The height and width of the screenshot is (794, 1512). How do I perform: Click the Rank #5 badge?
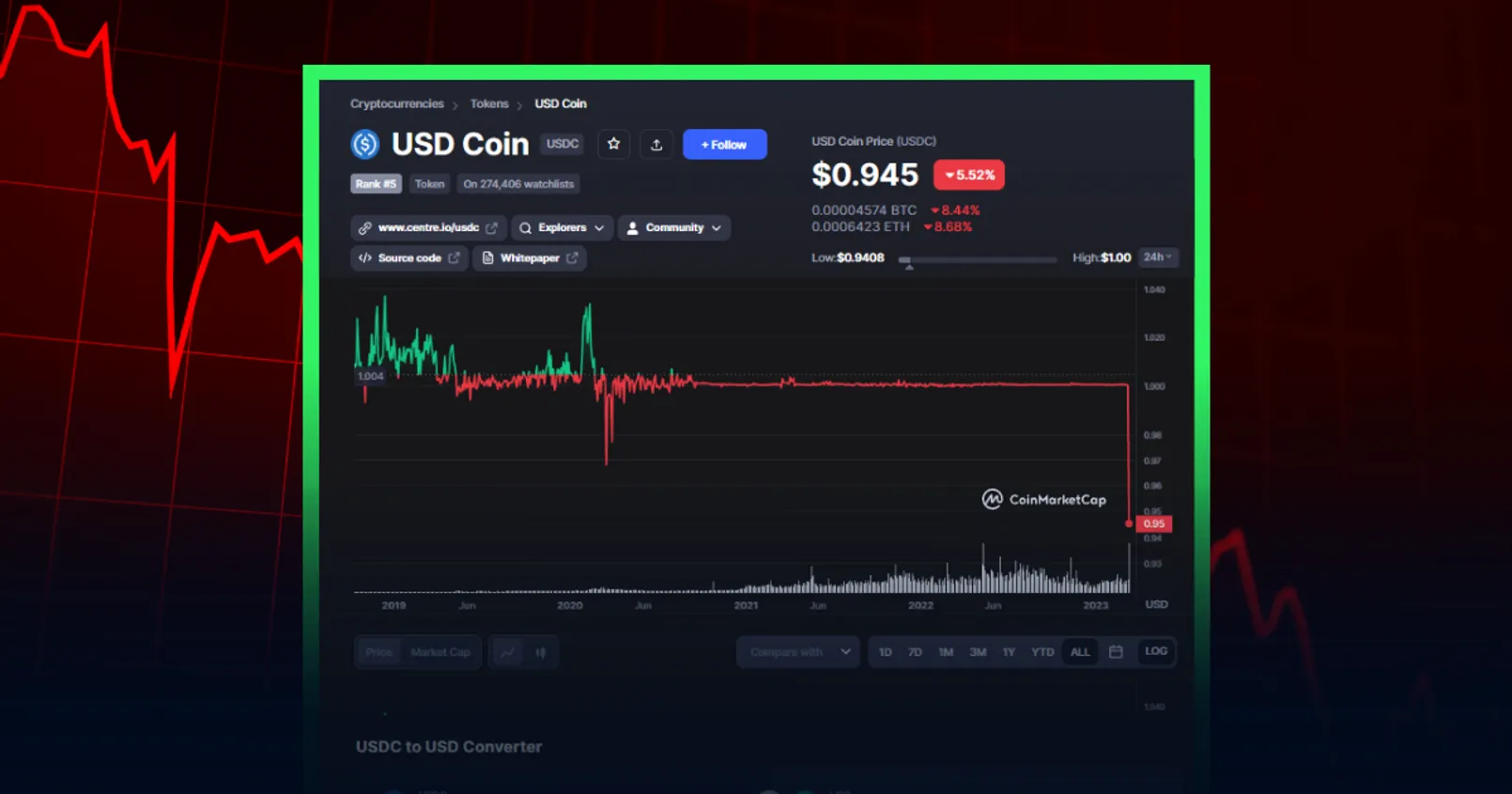pyautogui.click(x=376, y=183)
